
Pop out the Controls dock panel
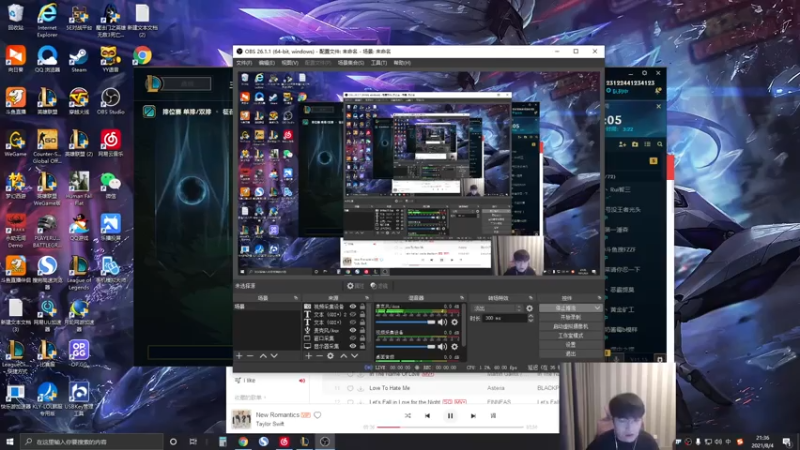599,298
